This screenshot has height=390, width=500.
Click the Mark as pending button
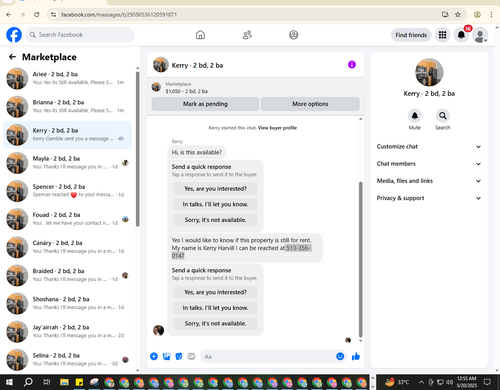coord(205,104)
